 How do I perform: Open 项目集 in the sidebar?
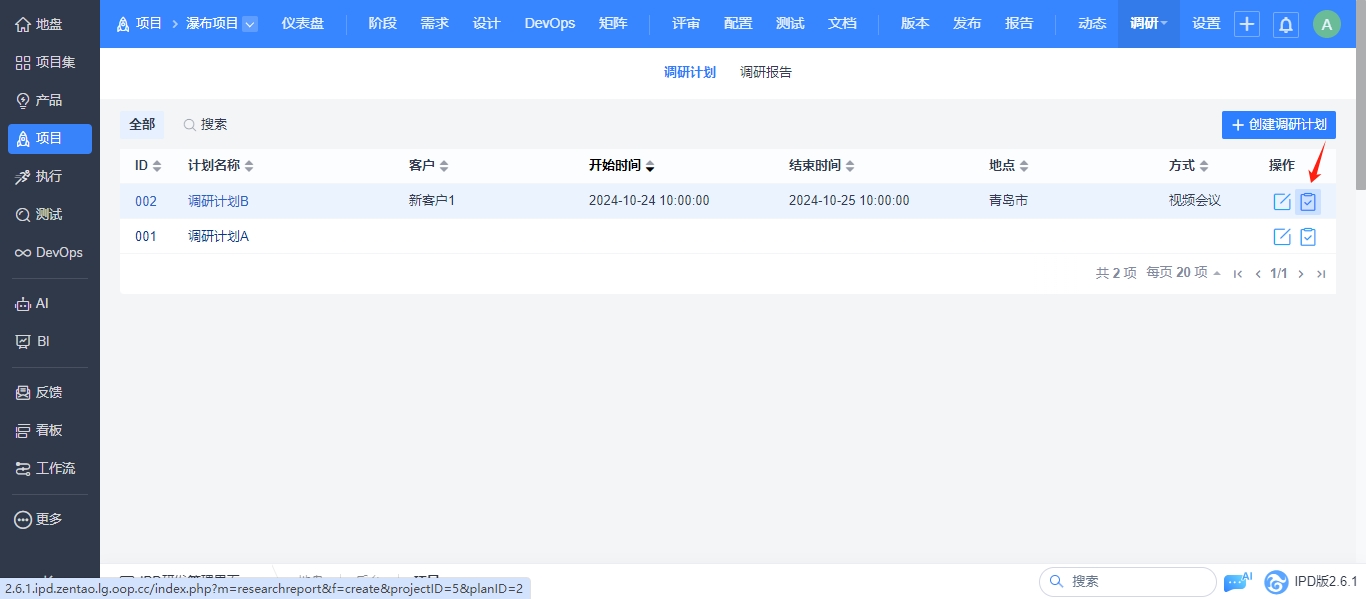50,62
